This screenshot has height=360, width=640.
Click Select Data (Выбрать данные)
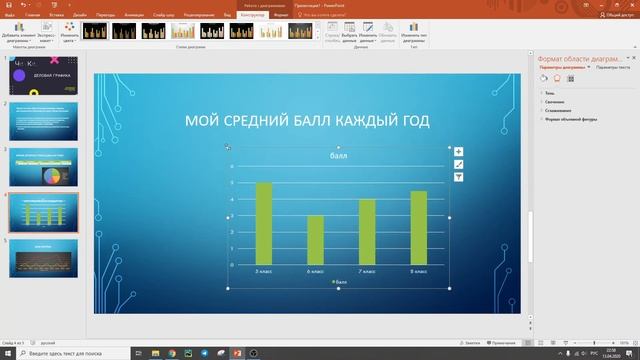(349, 33)
